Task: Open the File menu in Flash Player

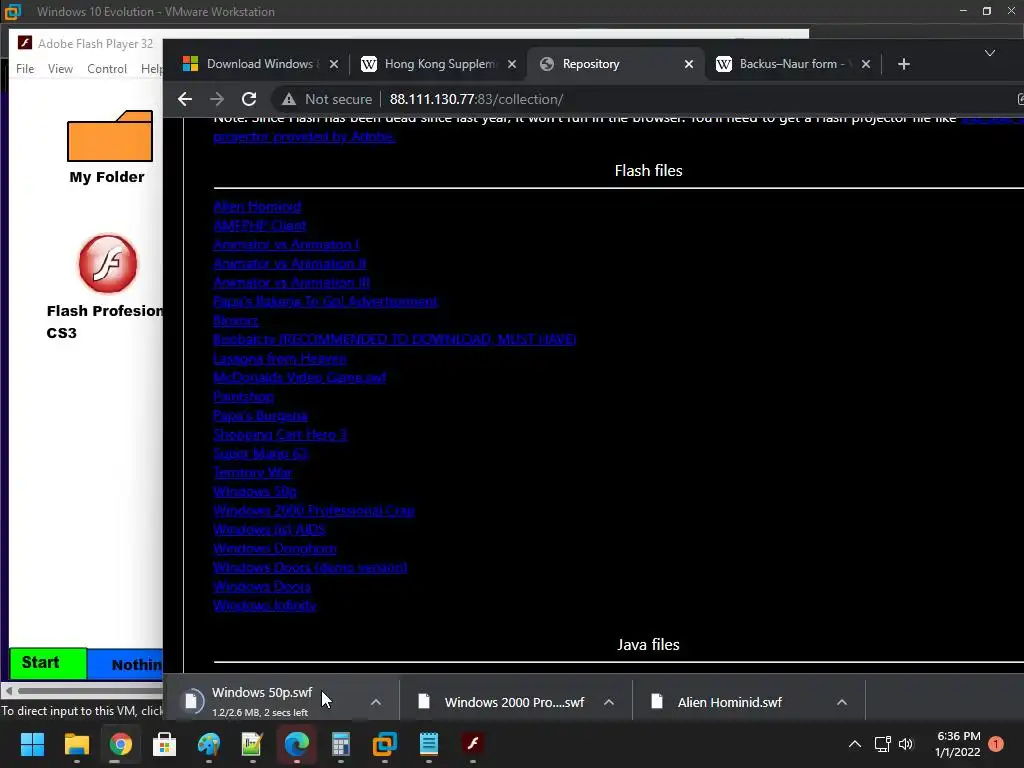Action: coord(25,69)
